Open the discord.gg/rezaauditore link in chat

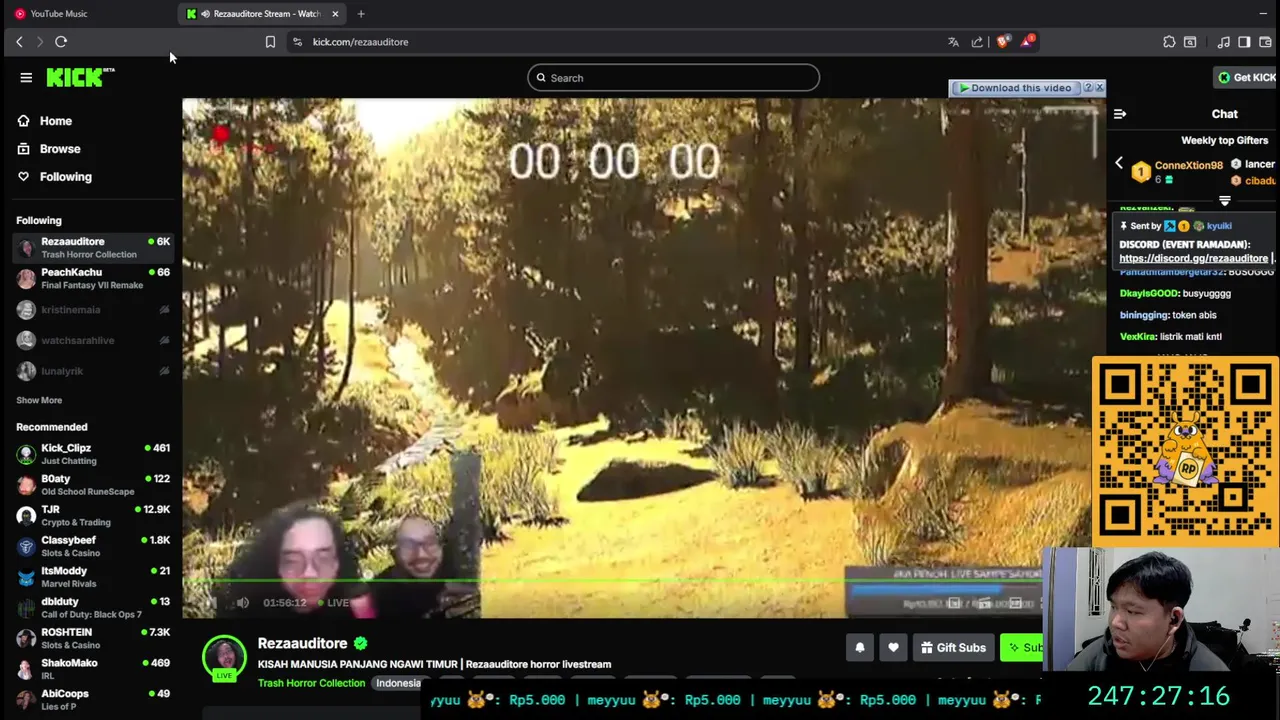coord(1193,258)
